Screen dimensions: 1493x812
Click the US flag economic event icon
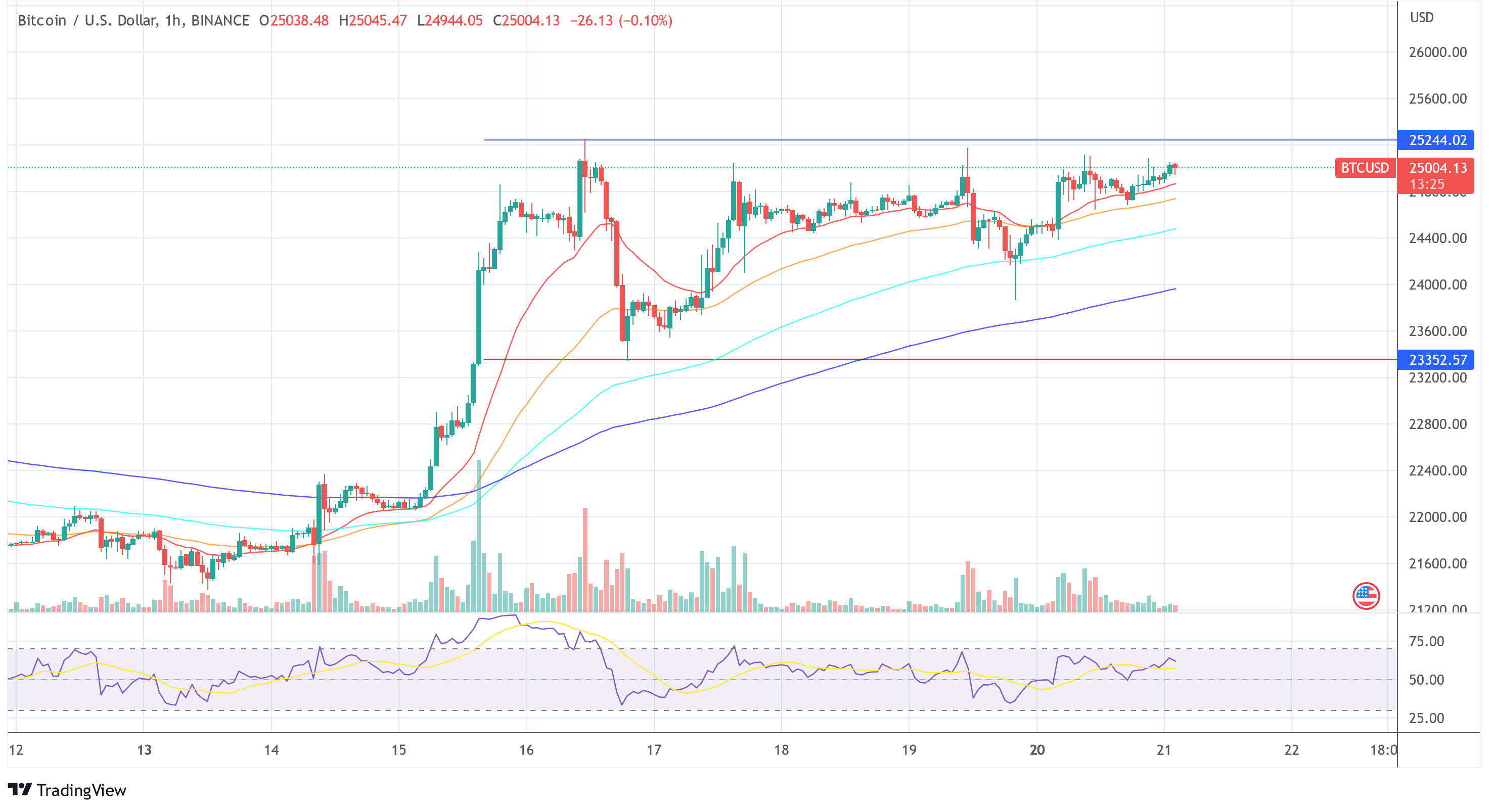tap(1366, 595)
